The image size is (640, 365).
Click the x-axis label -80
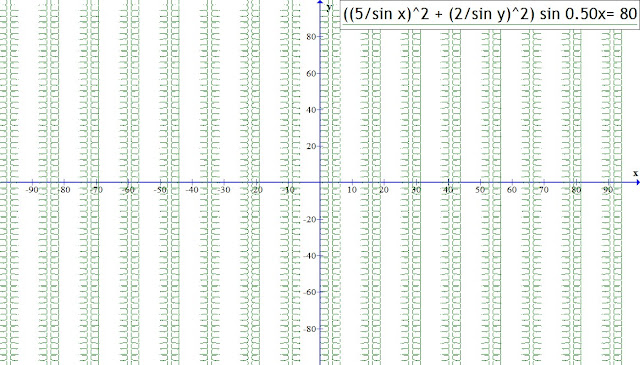pos(64,190)
